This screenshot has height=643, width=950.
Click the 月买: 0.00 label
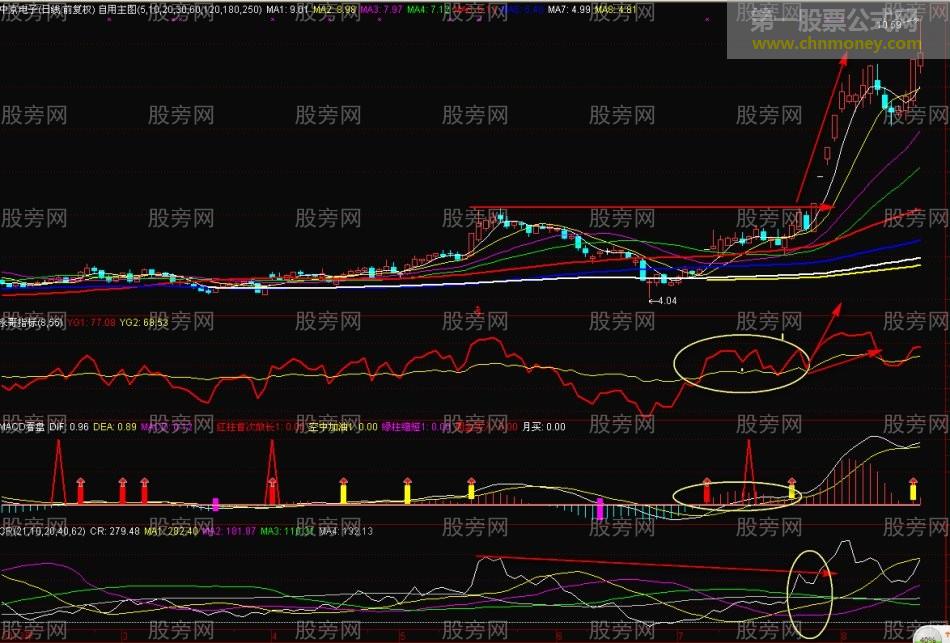[x=543, y=427]
